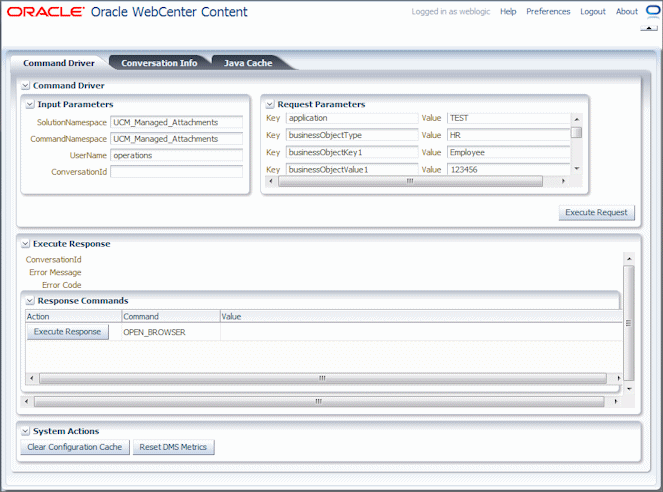The image size is (663, 492).
Task: Collapse the Response Commands panel
Action: point(30,301)
